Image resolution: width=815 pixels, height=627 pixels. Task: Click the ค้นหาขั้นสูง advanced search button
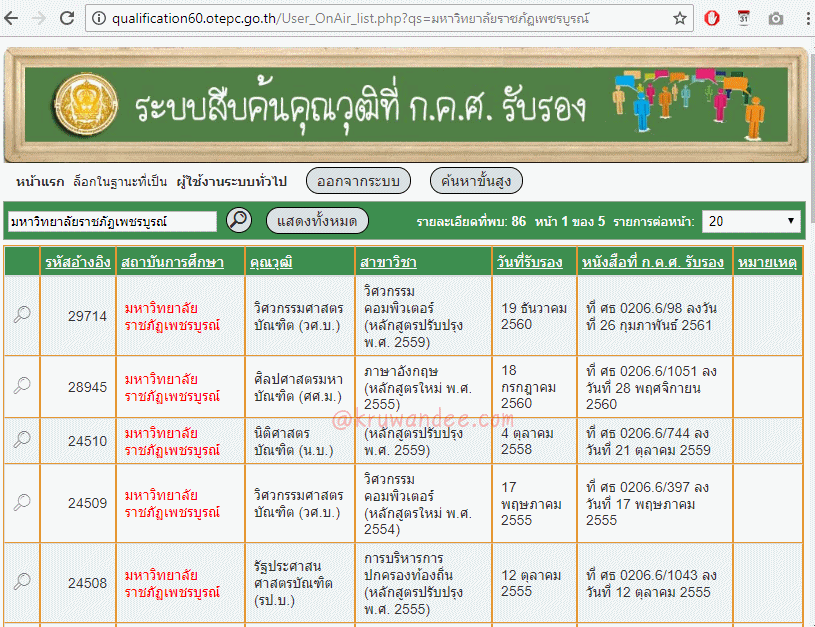pos(476,181)
